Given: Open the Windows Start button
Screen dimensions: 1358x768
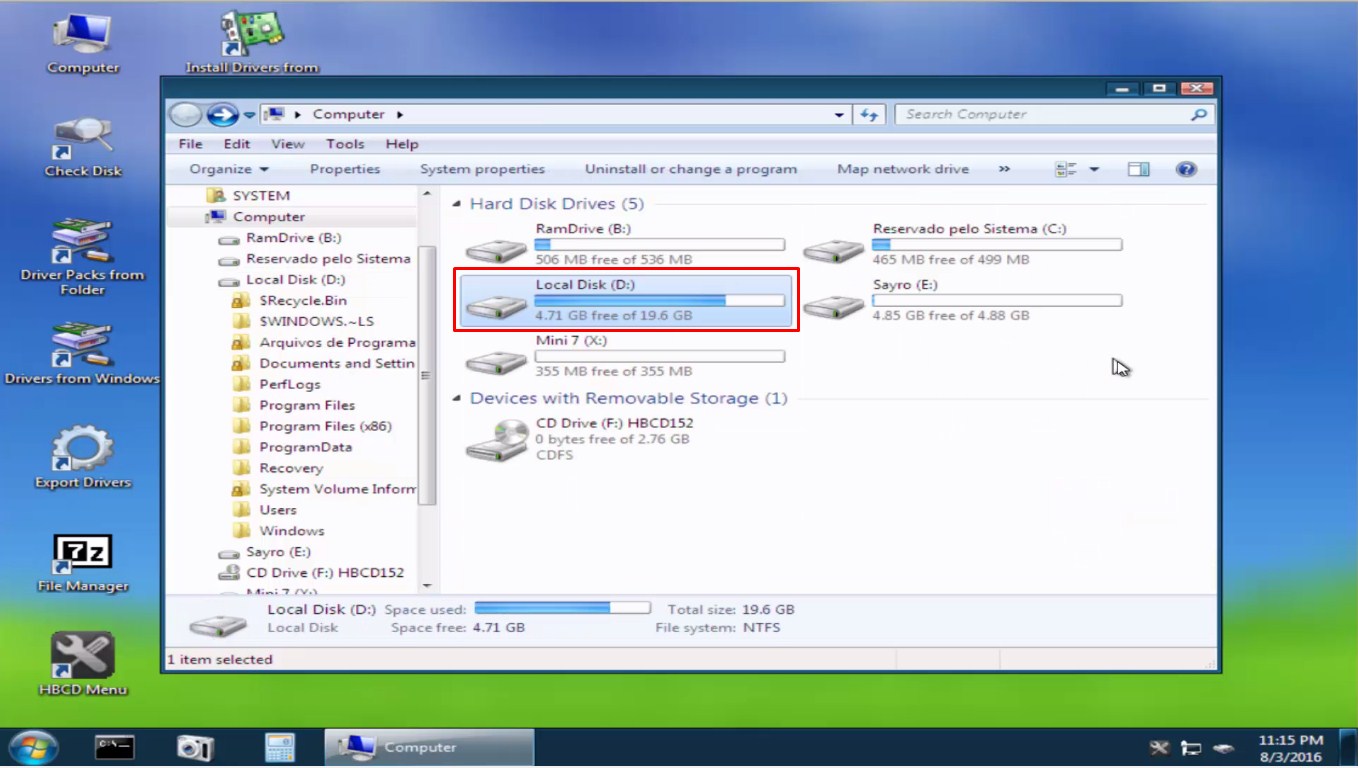Looking at the screenshot, I should (34, 747).
